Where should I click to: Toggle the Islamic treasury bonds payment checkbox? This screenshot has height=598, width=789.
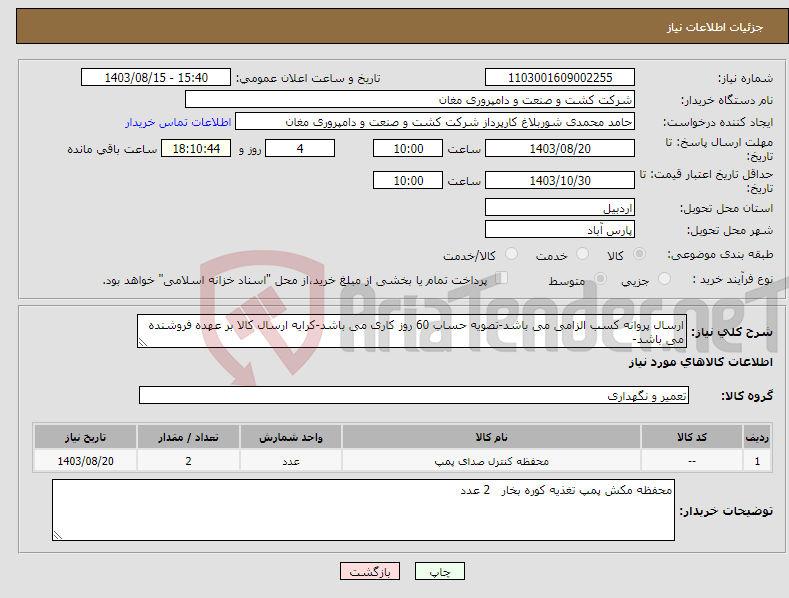point(502,278)
